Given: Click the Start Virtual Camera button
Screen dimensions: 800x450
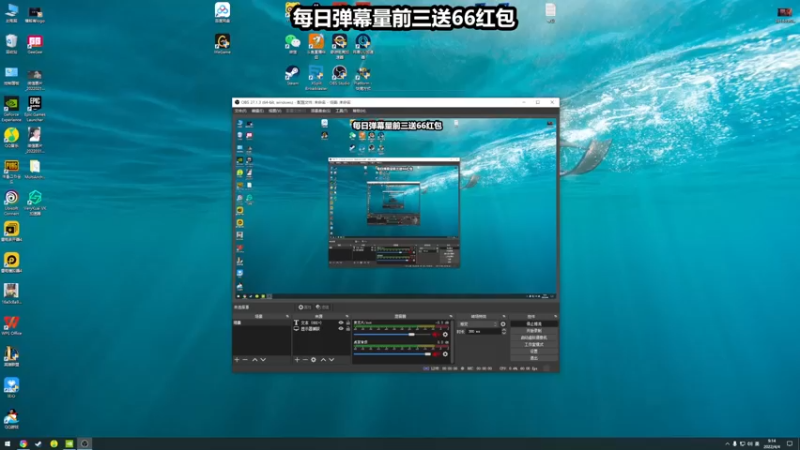Looking at the screenshot, I should tap(534, 337).
